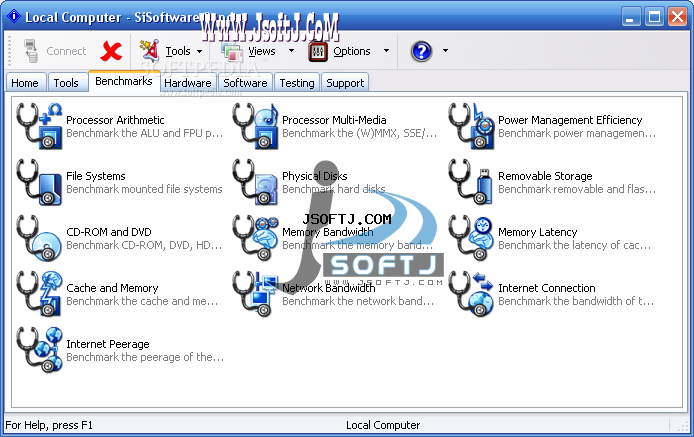694x437 pixels.
Task: Click the Connect computer icon
Action: pos(31,51)
